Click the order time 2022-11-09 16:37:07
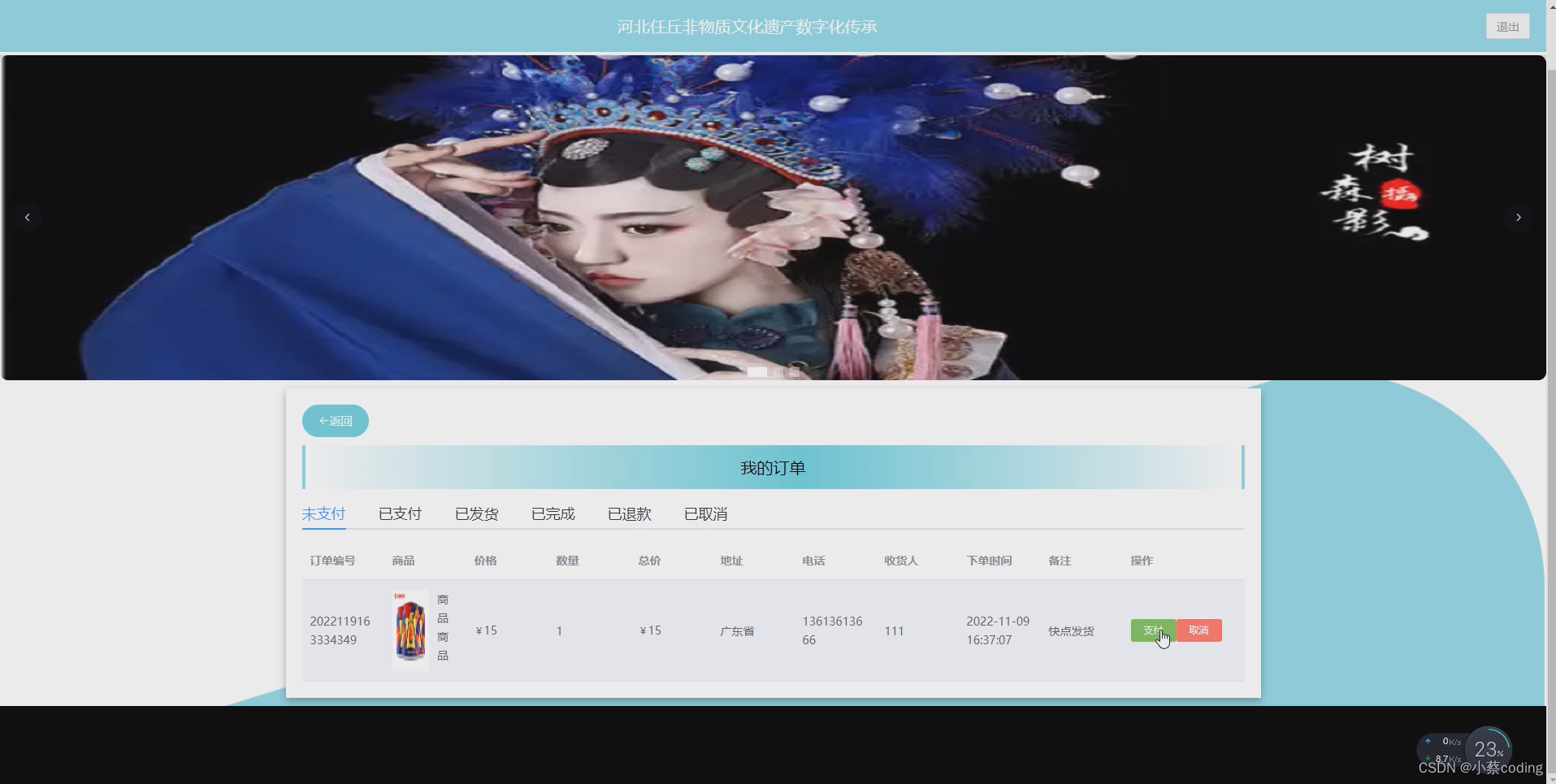This screenshot has width=1556, height=784. (x=998, y=630)
